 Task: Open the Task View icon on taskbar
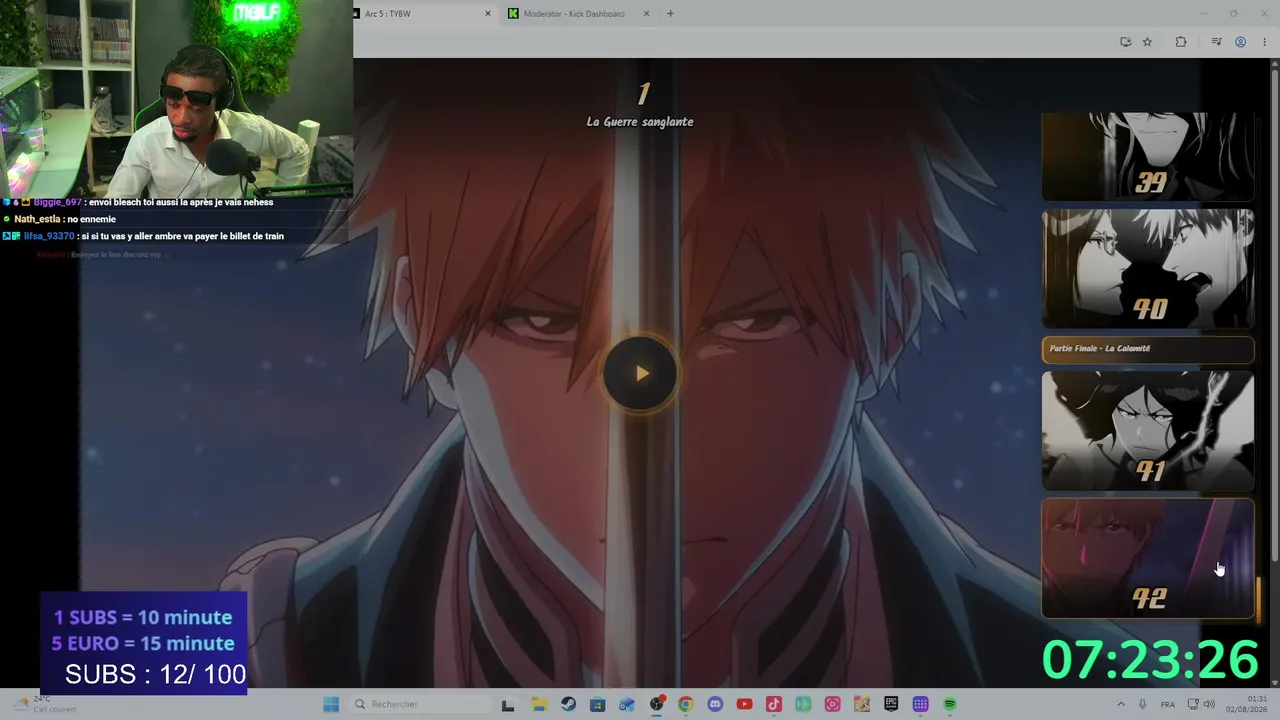point(508,704)
